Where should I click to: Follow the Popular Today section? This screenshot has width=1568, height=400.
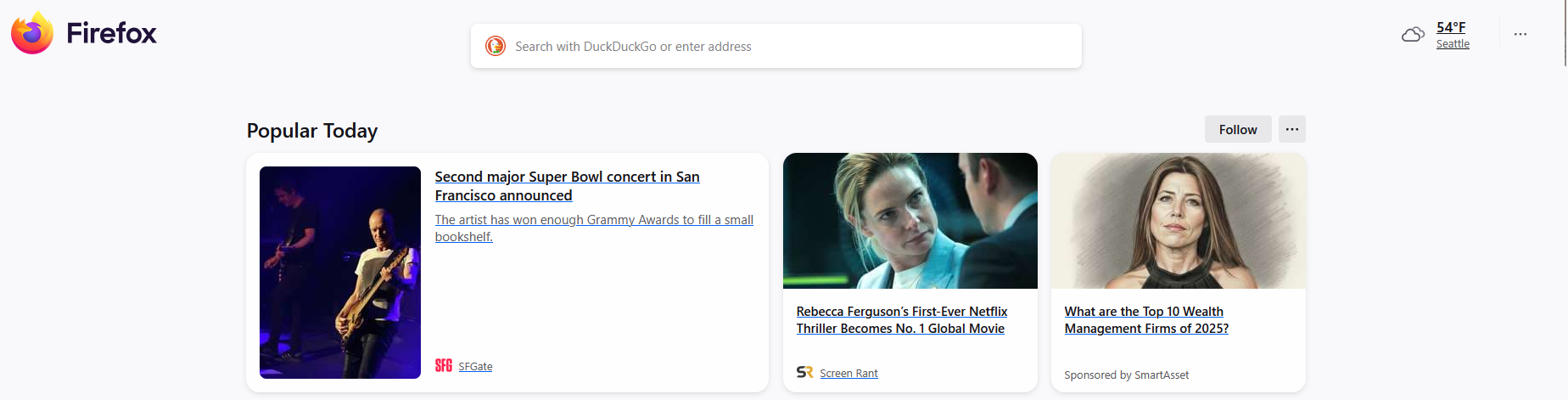pyautogui.click(x=1237, y=129)
